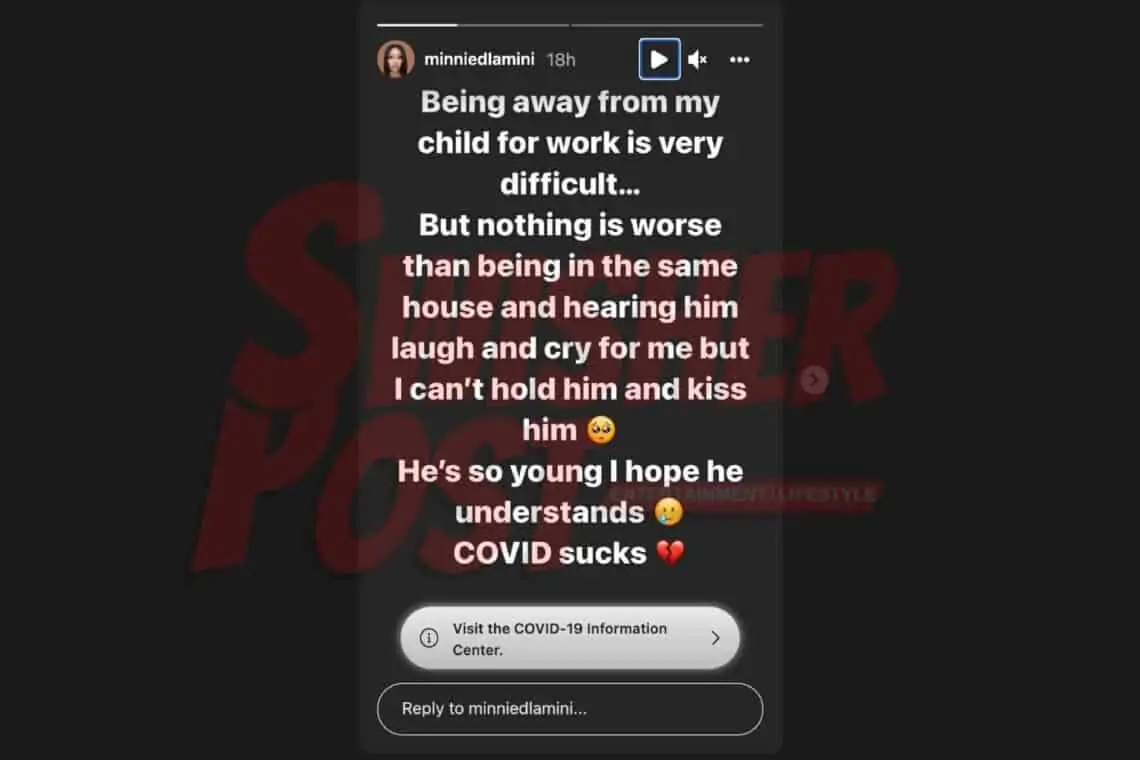Focus the Reply to minniedlamini field
Image resolution: width=1140 pixels, height=760 pixels.
click(x=570, y=708)
